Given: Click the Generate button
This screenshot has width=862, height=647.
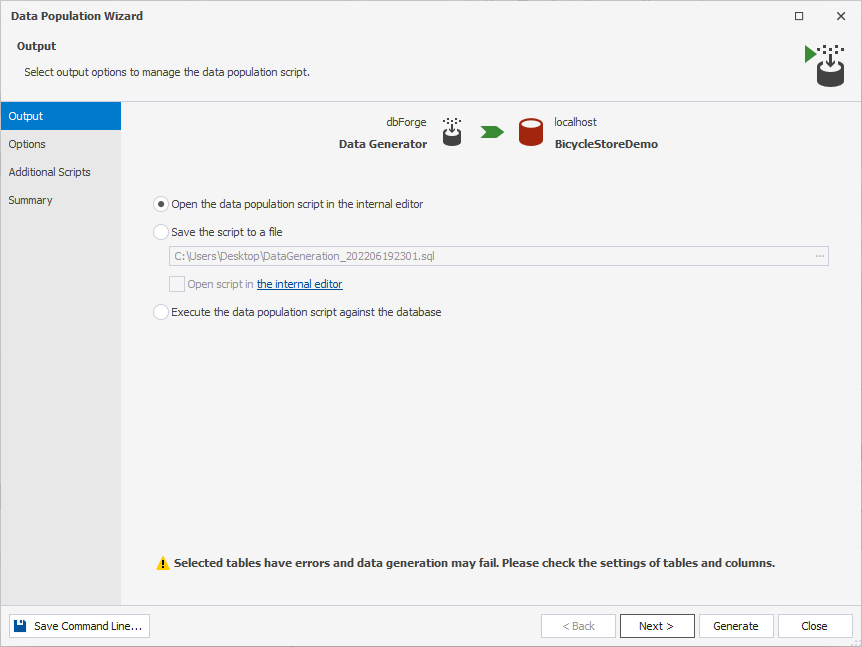Looking at the screenshot, I should tap(736, 626).
